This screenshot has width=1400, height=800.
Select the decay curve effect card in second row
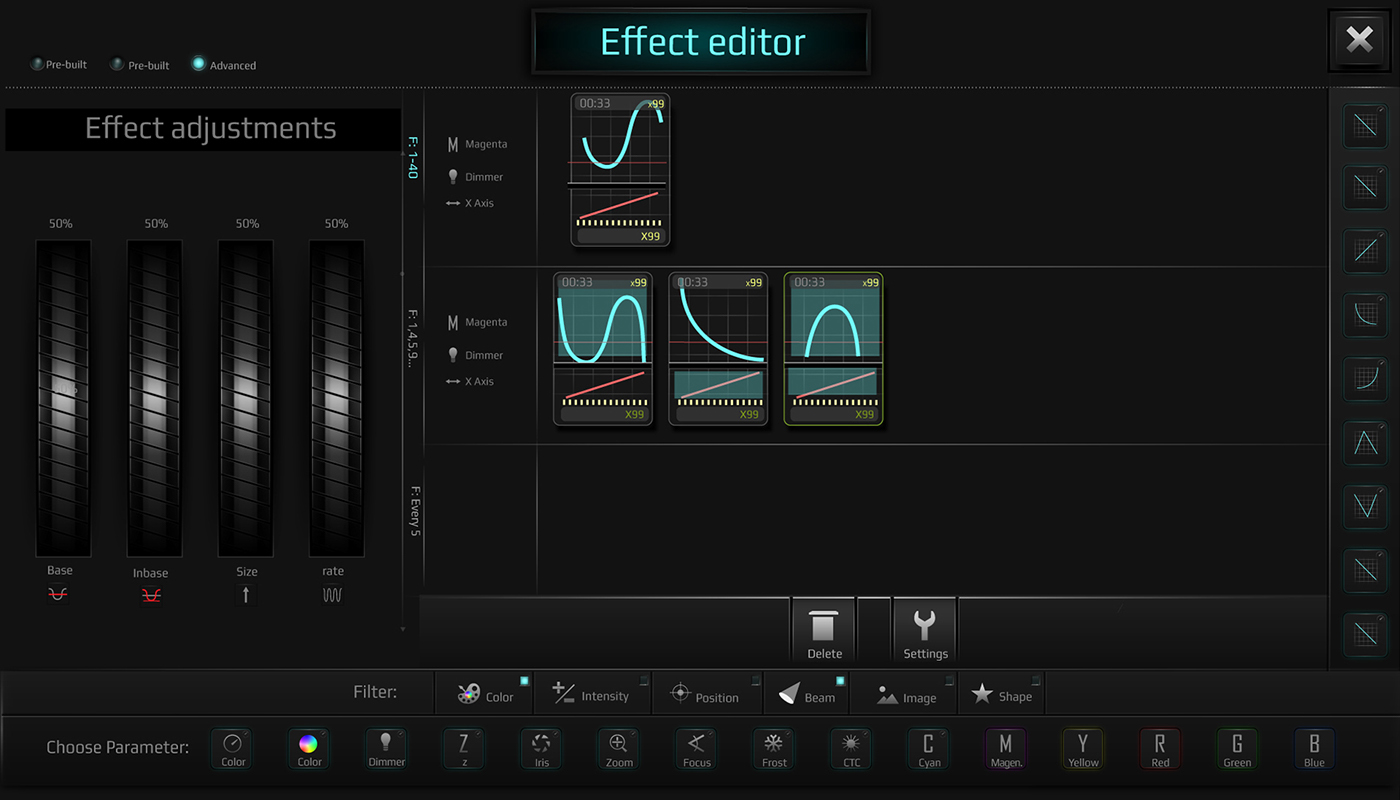tap(718, 349)
